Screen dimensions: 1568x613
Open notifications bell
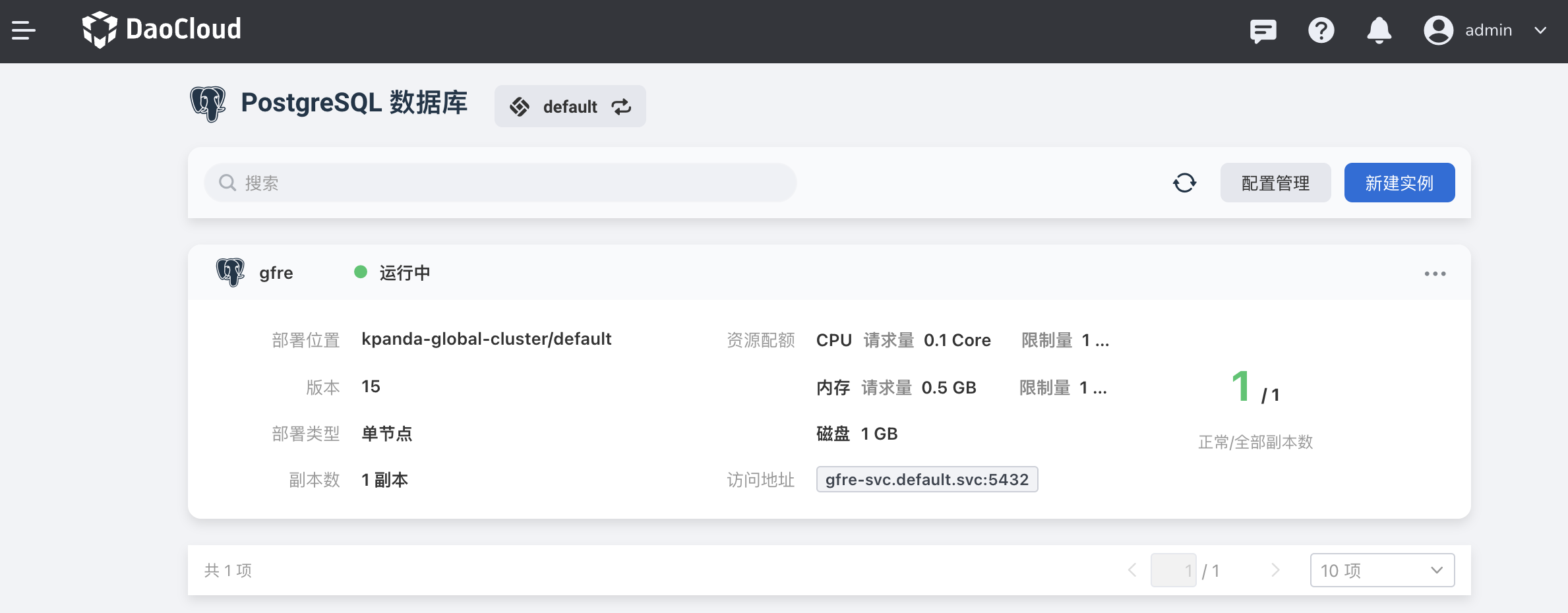pyautogui.click(x=1379, y=30)
